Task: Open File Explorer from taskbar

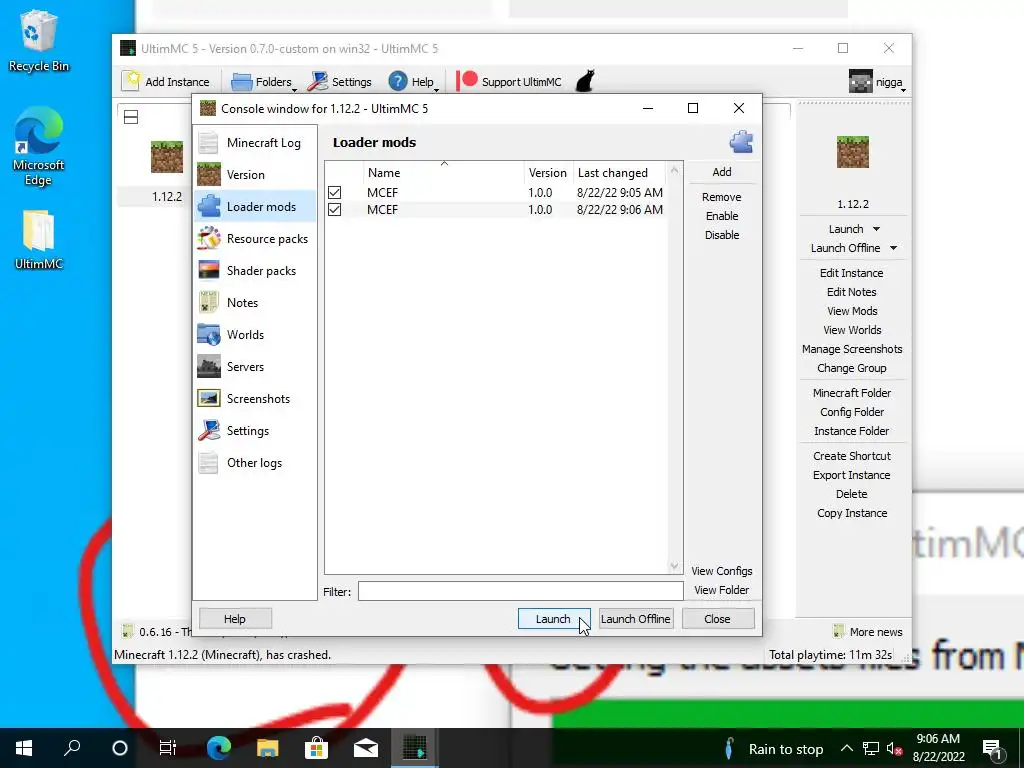Action: (x=267, y=748)
